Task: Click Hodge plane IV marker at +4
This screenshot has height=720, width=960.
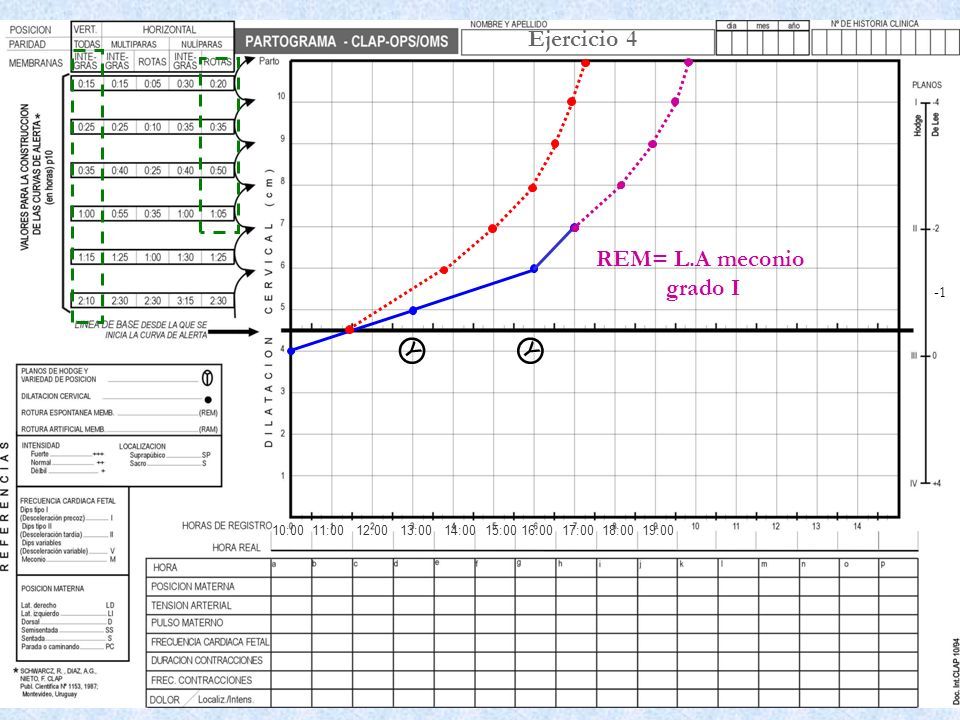Action: click(925, 483)
